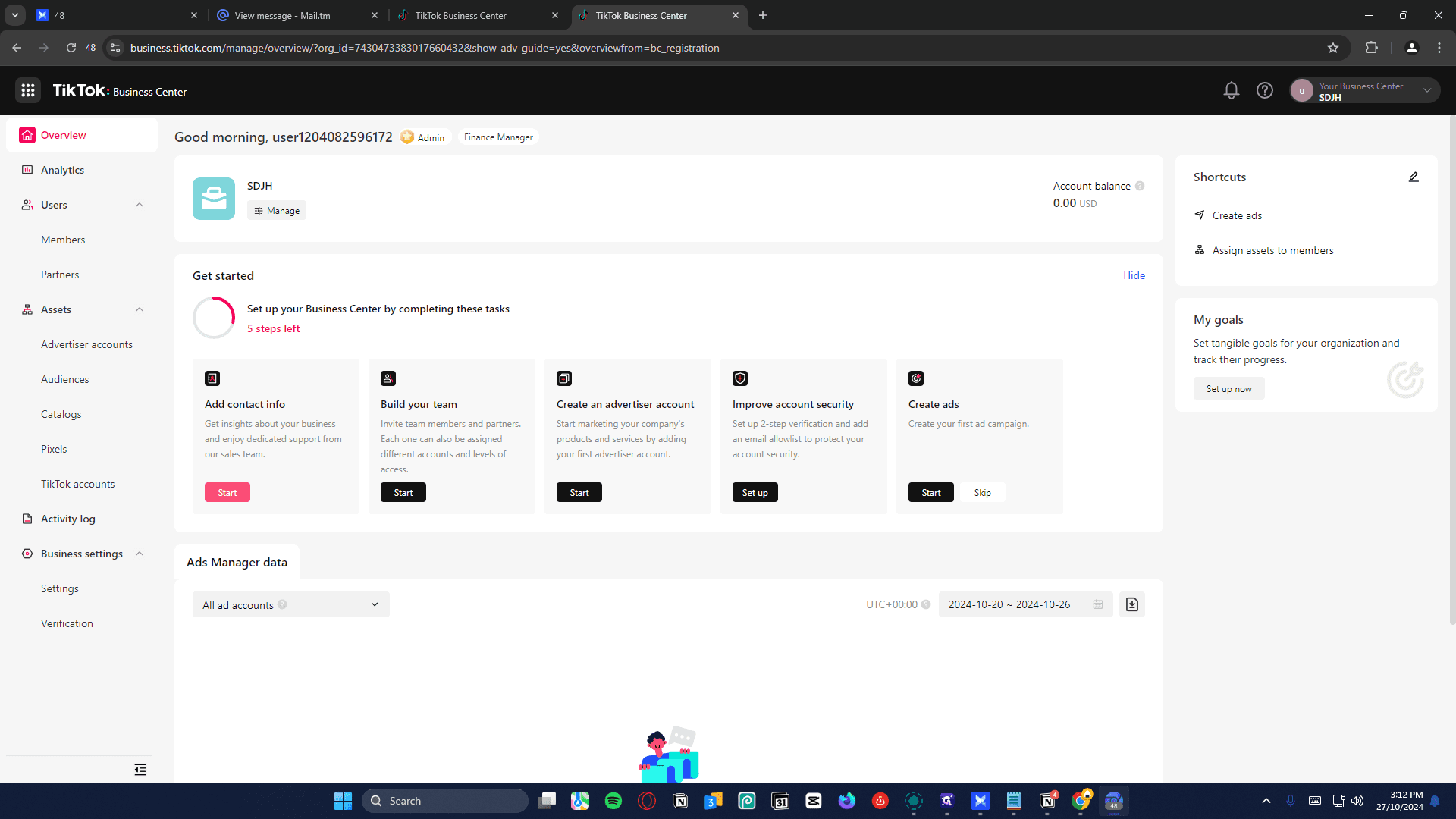Open Partners under Users
This screenshot has height=819, width=1456.
60,275
